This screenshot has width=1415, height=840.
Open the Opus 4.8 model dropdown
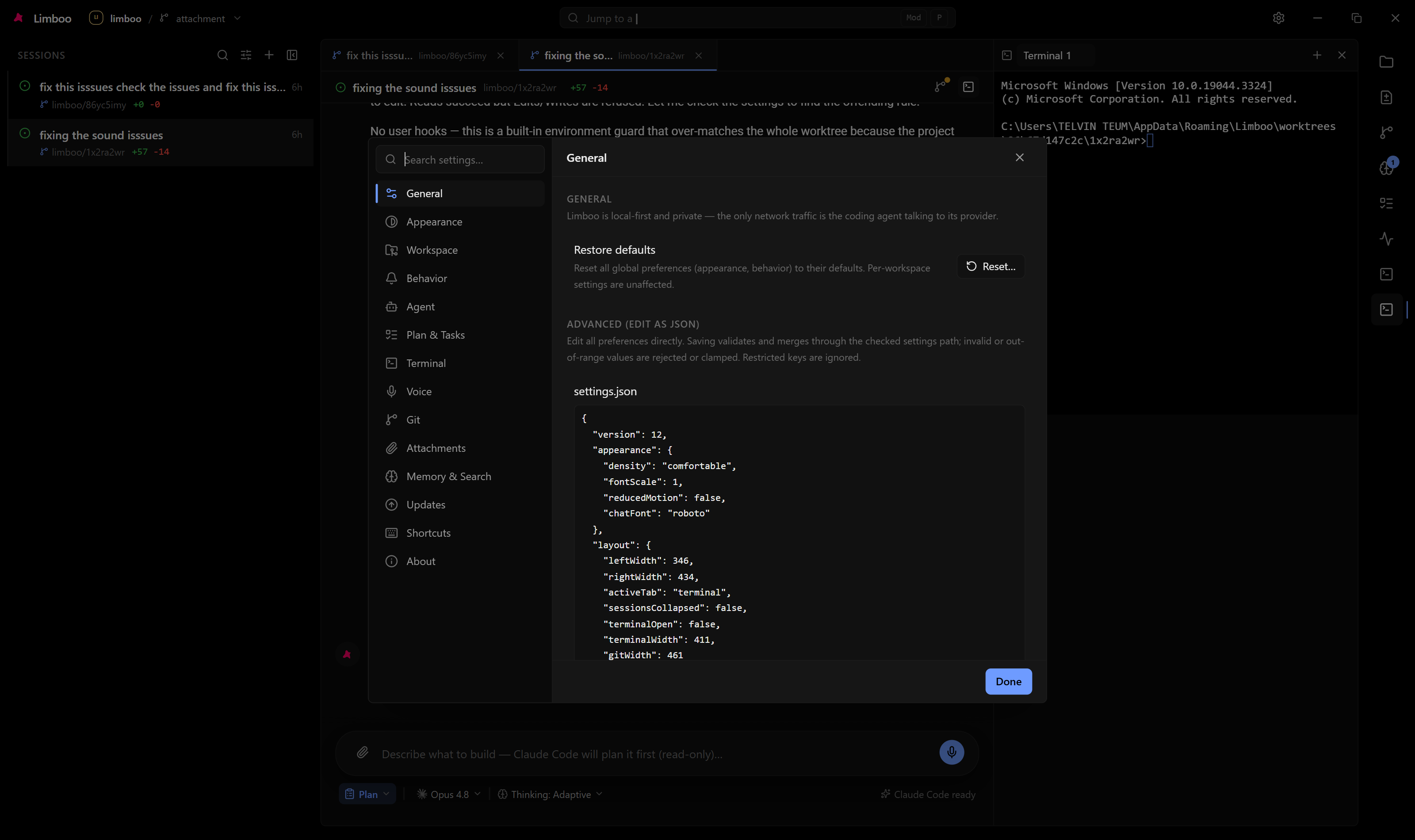click(x=449, y=794)
